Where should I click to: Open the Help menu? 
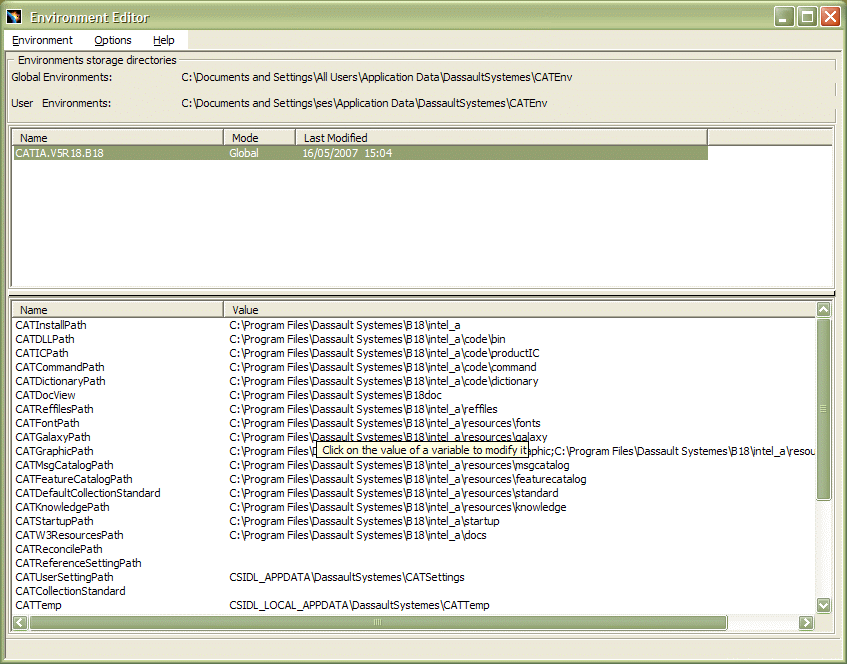(x=163, y=40)
